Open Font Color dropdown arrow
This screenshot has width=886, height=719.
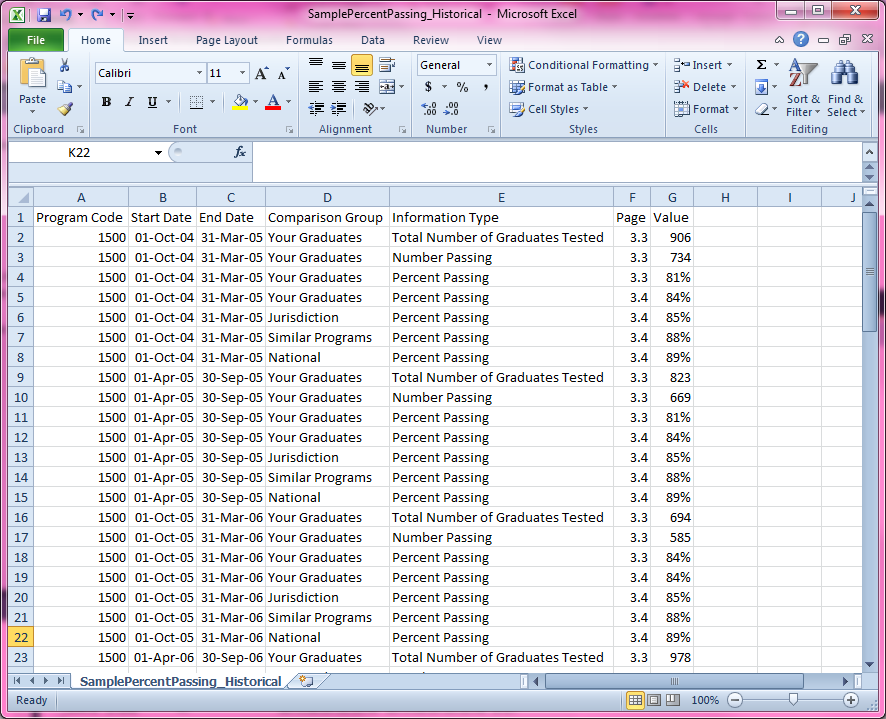pyautogui.click(x=289, y=102)
